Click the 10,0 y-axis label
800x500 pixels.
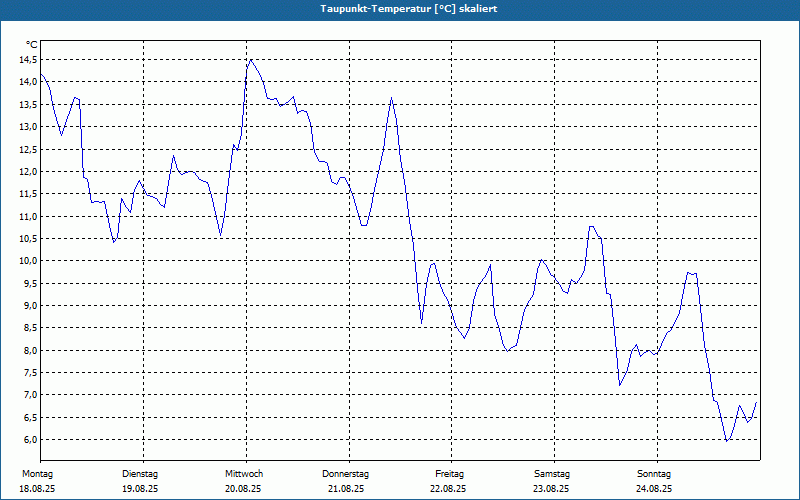pyautogui.click(x=29, y=261)
